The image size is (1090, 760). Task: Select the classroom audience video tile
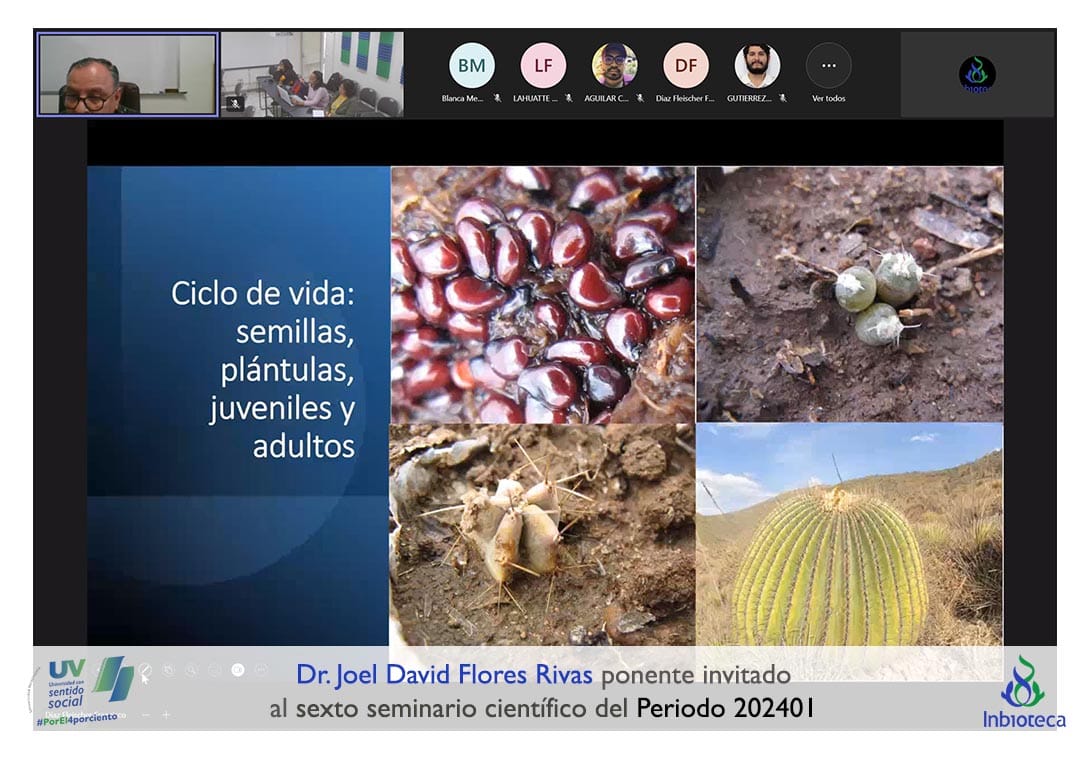point(312,74)
